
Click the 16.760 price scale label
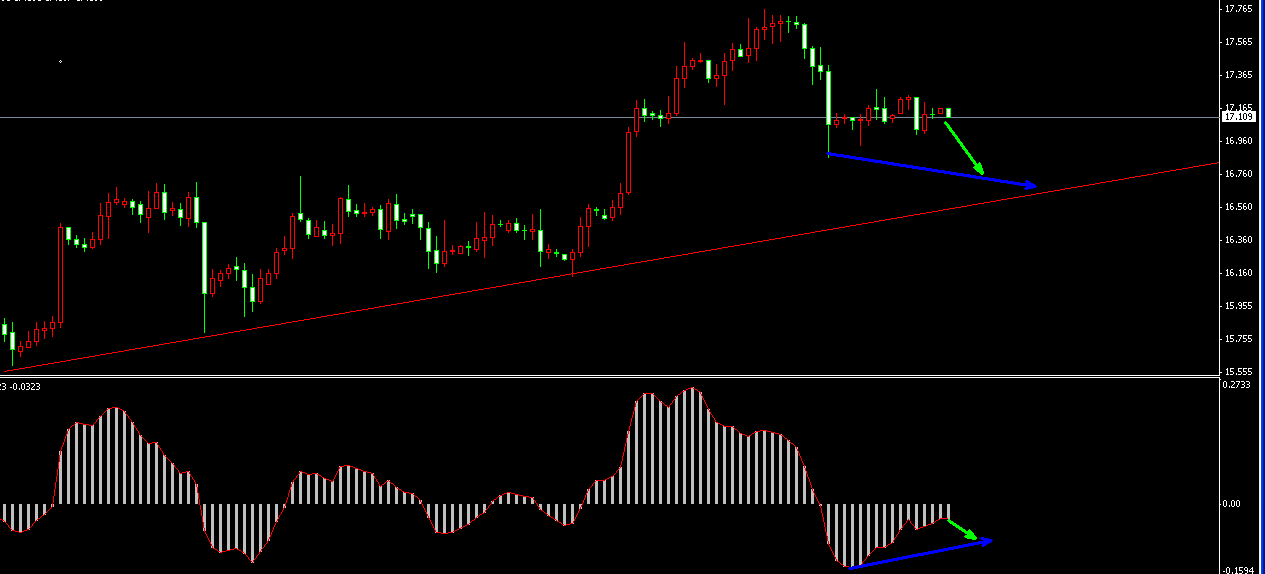(x=1237, y=174)
